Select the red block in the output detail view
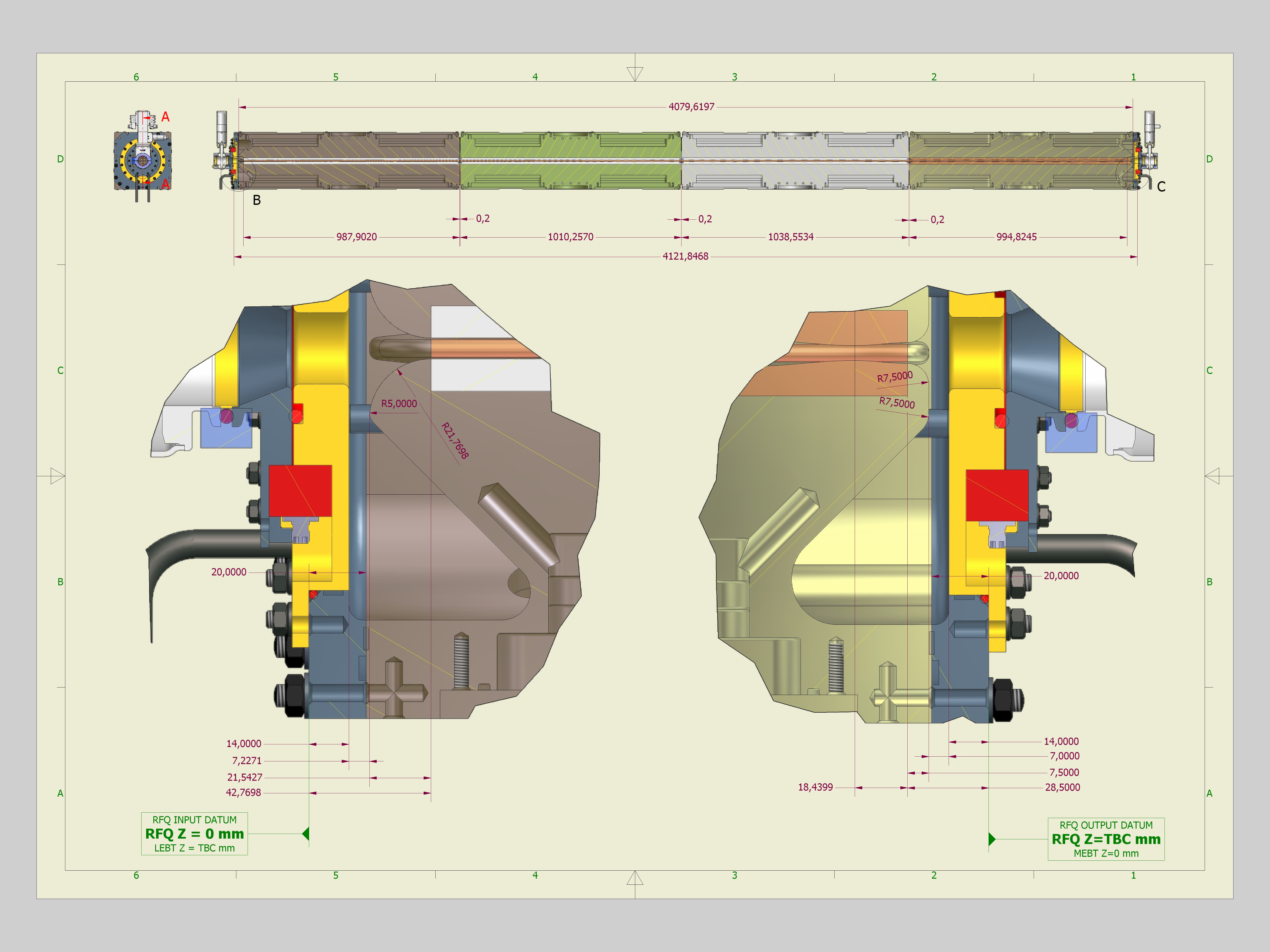Viewport: 1270px width, 952px height. coord(997,495)
